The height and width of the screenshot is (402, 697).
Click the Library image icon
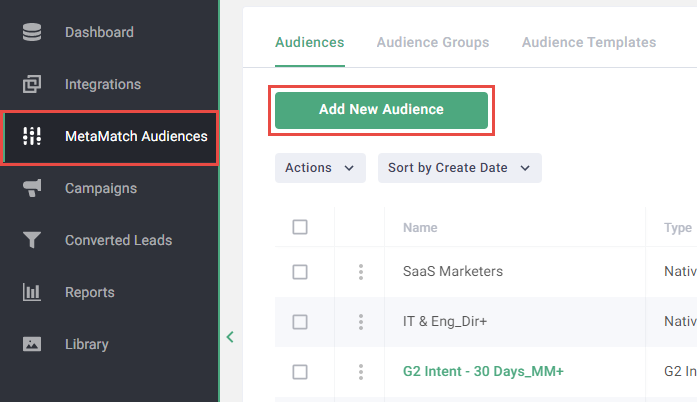(x=32, y=344)
